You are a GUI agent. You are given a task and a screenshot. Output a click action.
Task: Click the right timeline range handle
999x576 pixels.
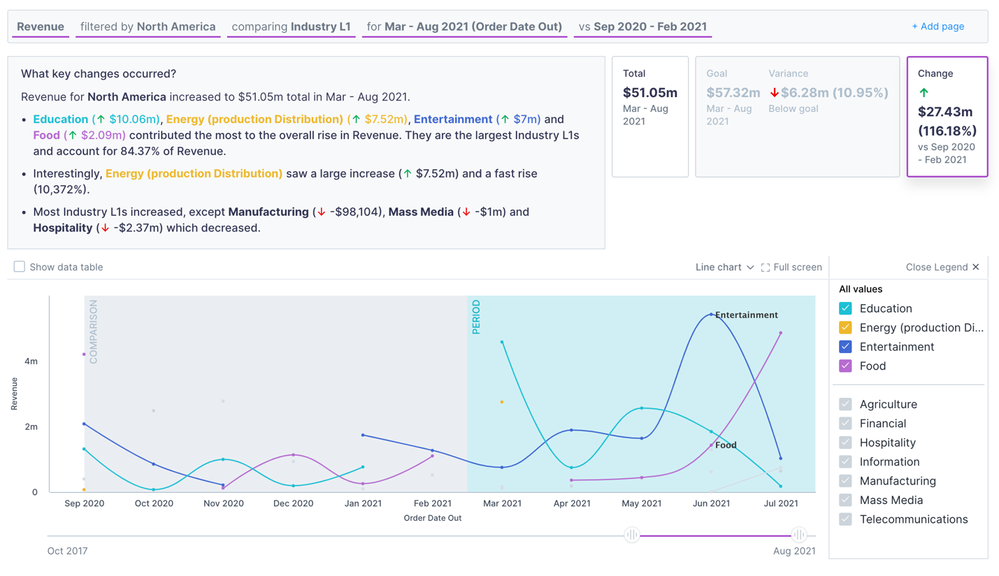click(798, 535)
